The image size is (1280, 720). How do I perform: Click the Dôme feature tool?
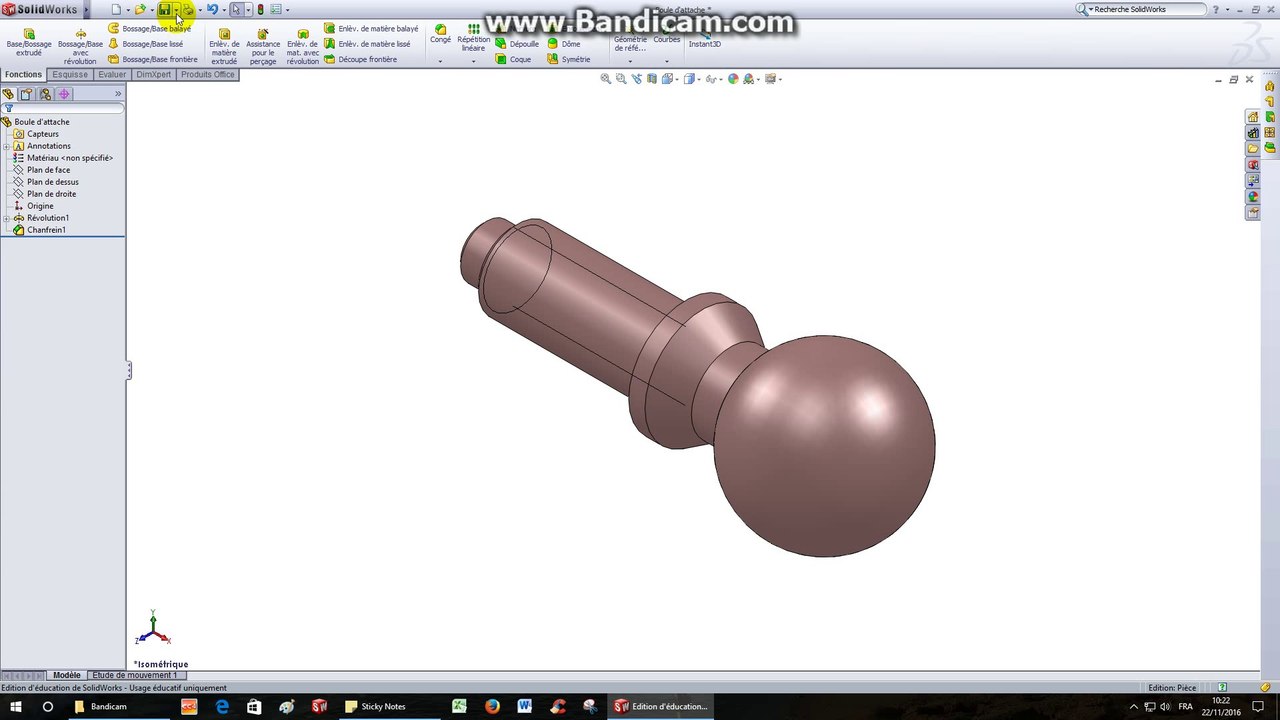[564, 44]
